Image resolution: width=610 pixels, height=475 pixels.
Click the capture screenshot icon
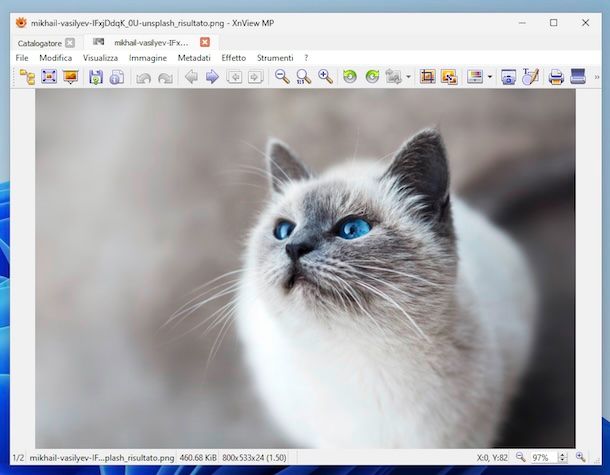[x=508, y=77]
